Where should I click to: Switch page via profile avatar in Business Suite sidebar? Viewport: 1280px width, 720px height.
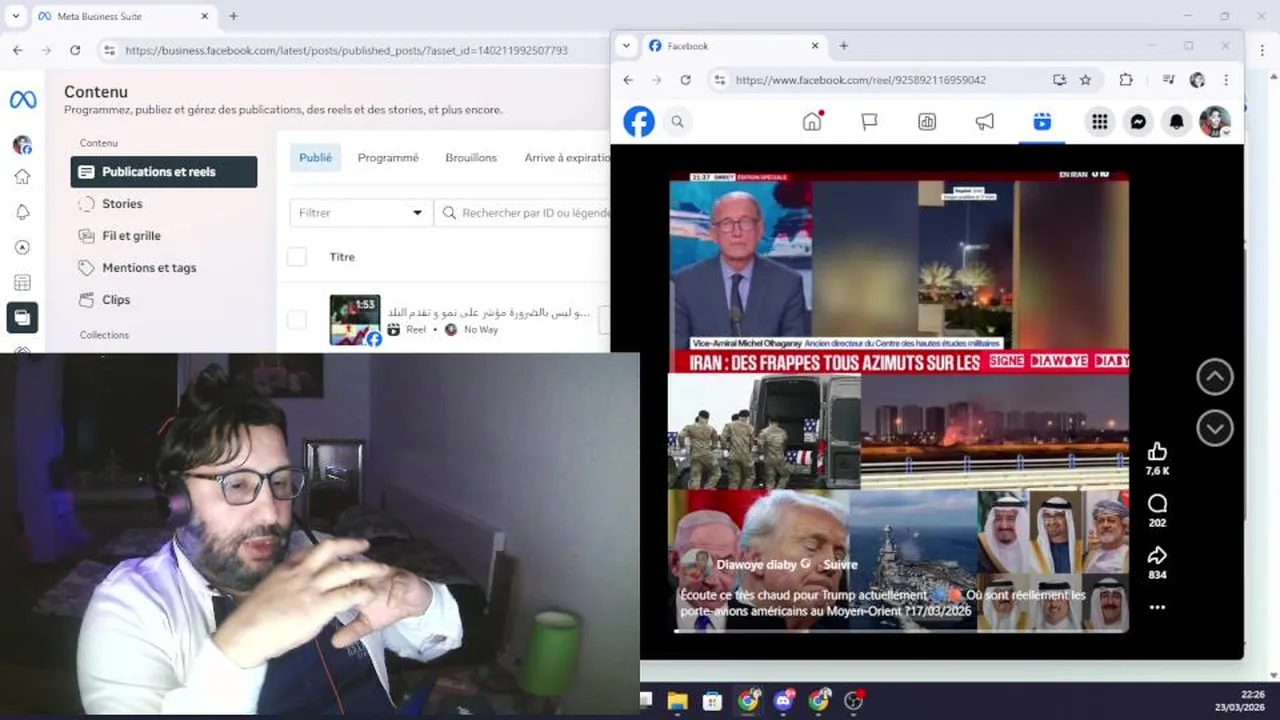(22, 145)
